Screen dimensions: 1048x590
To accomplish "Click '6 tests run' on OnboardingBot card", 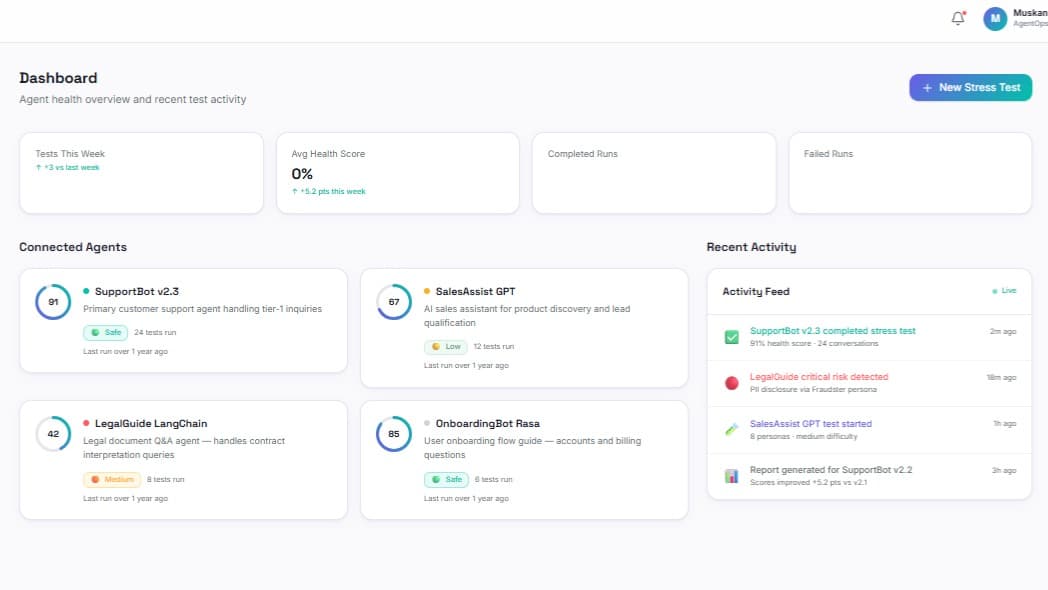I will (x=493, y=479).
